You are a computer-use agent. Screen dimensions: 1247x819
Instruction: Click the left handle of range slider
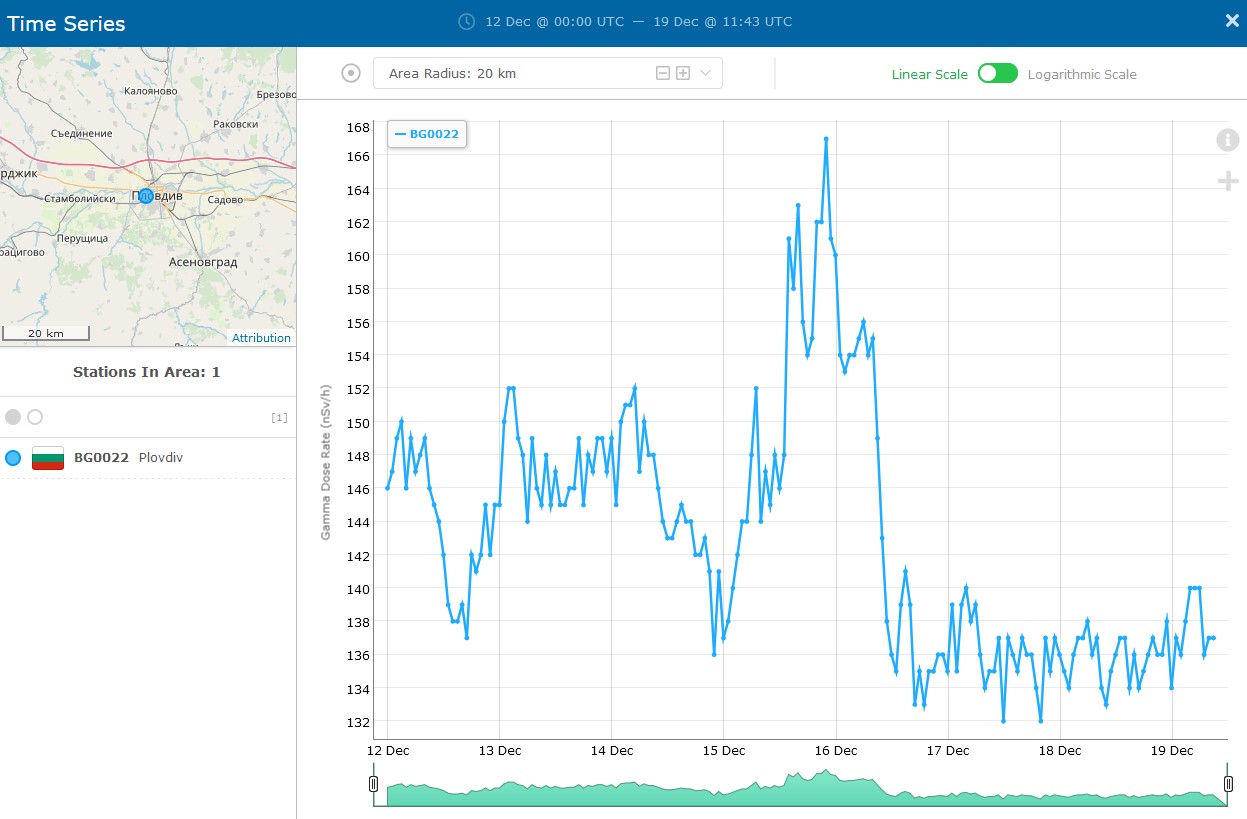tap(374, 784)
